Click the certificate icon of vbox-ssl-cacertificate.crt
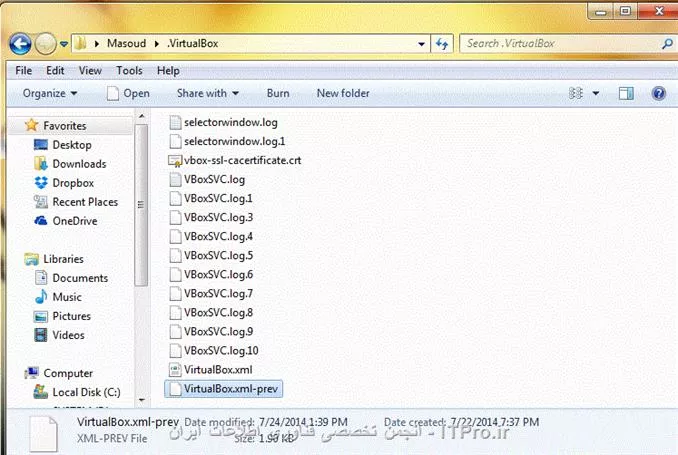The image size is (678, 455). pyautogui.click(x=175, y=160)
